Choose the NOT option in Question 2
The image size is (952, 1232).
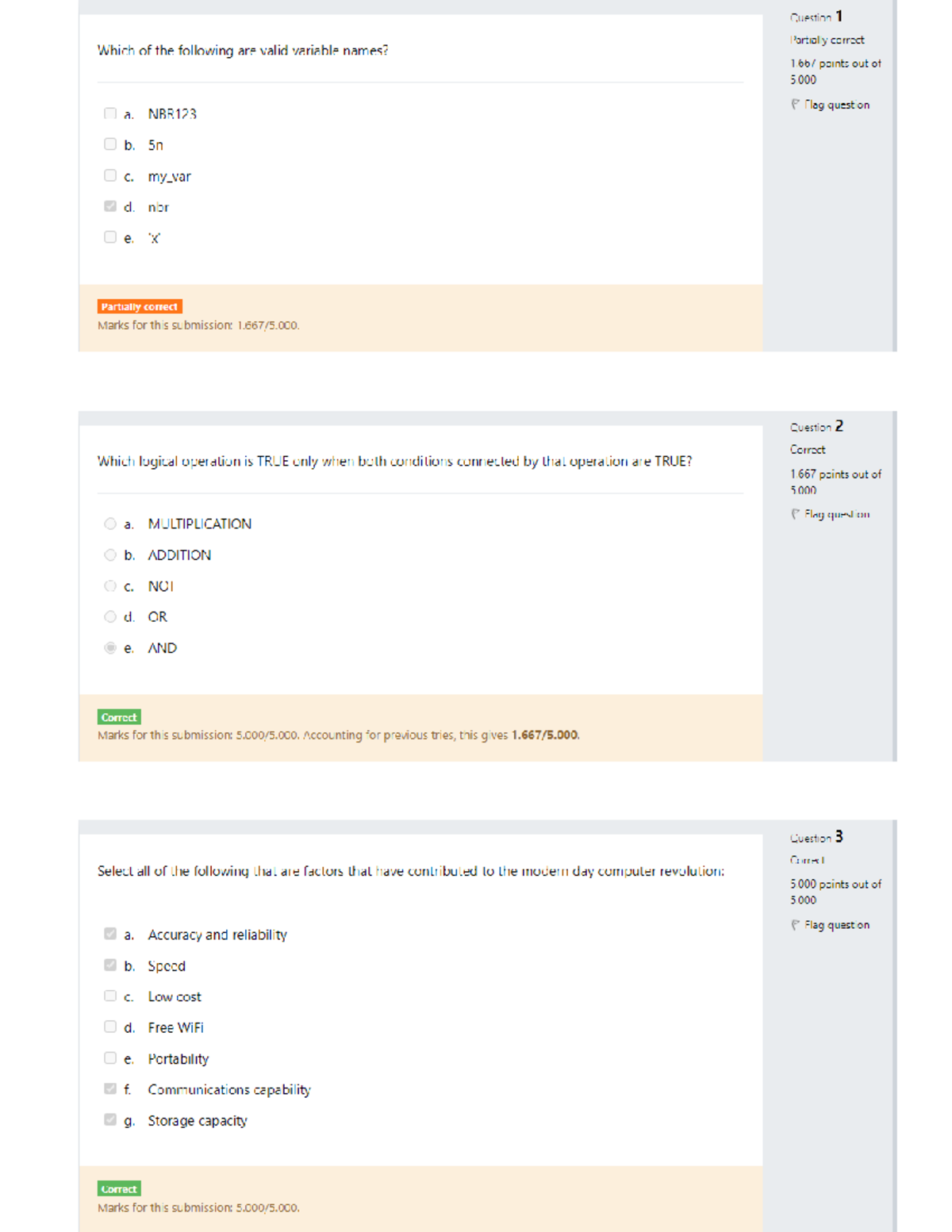click(110, 585)
